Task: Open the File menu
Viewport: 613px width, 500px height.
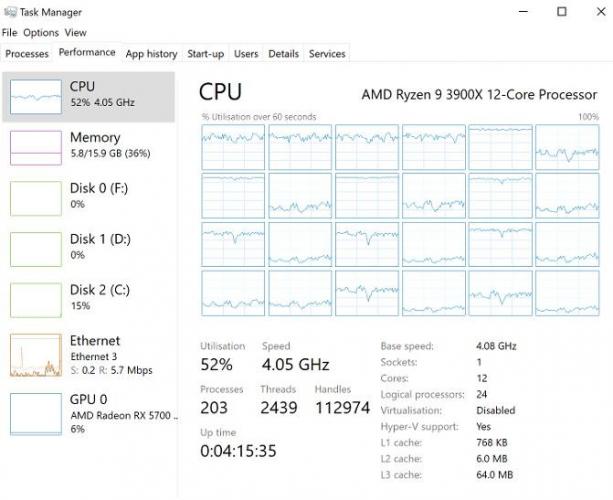Action: tap(10, 33)
